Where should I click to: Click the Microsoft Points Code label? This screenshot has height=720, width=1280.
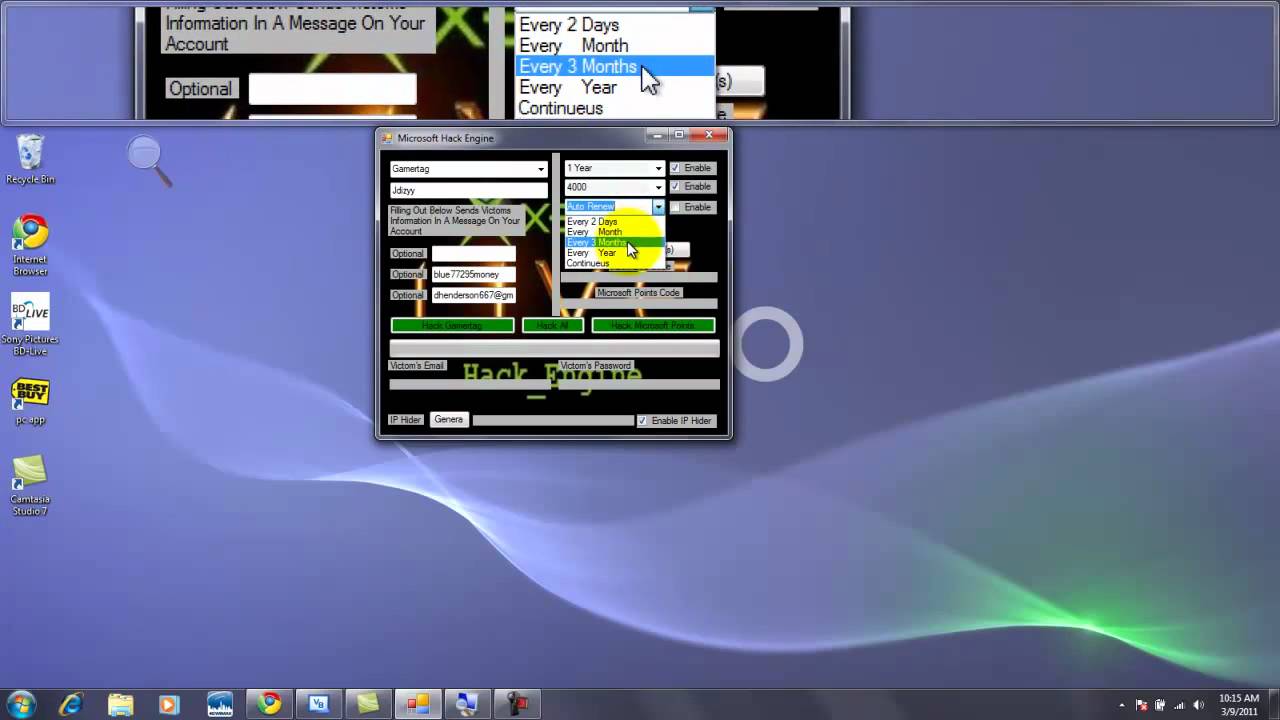pos(638,293)
